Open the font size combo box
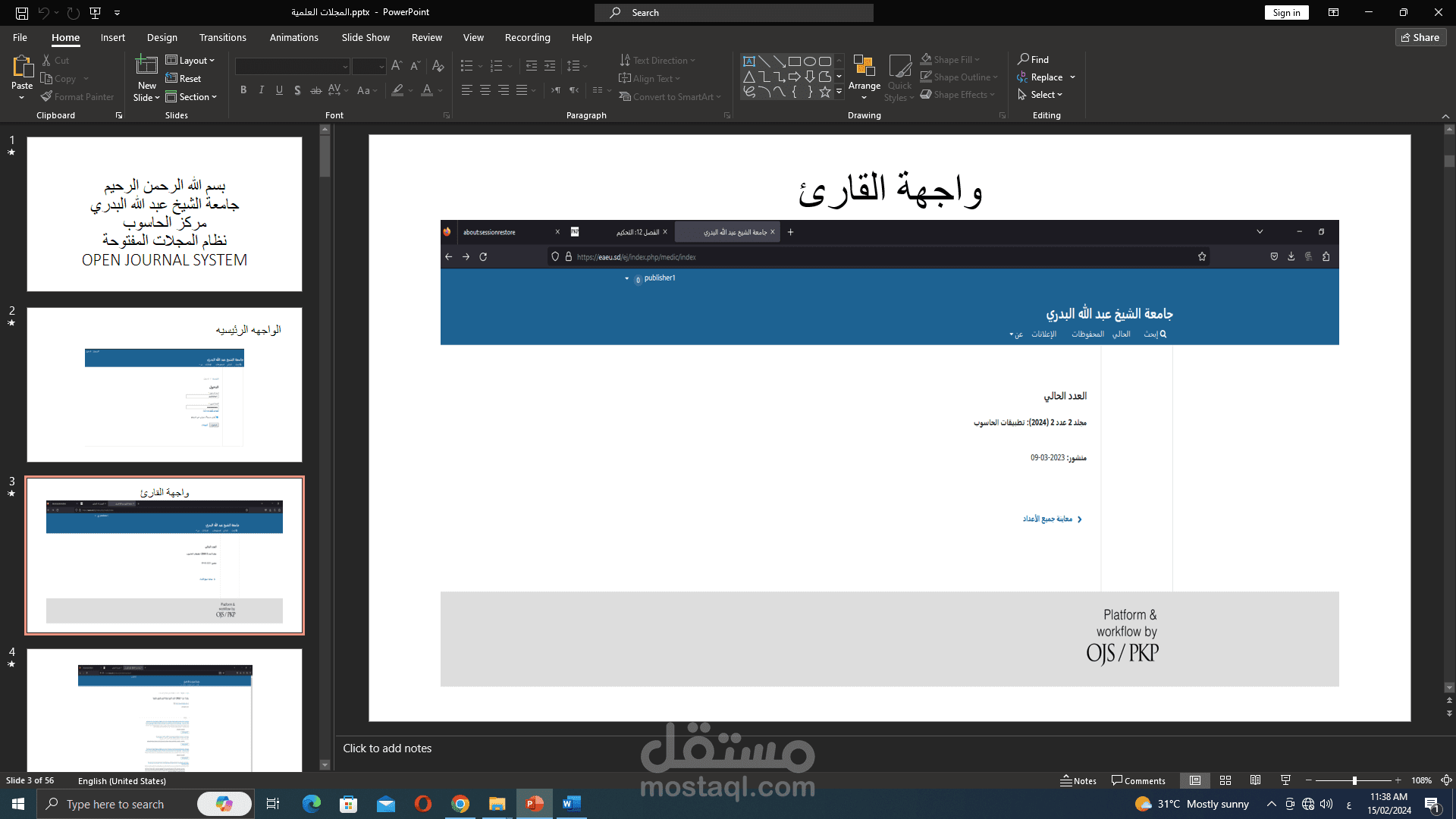 pos(369,67)
